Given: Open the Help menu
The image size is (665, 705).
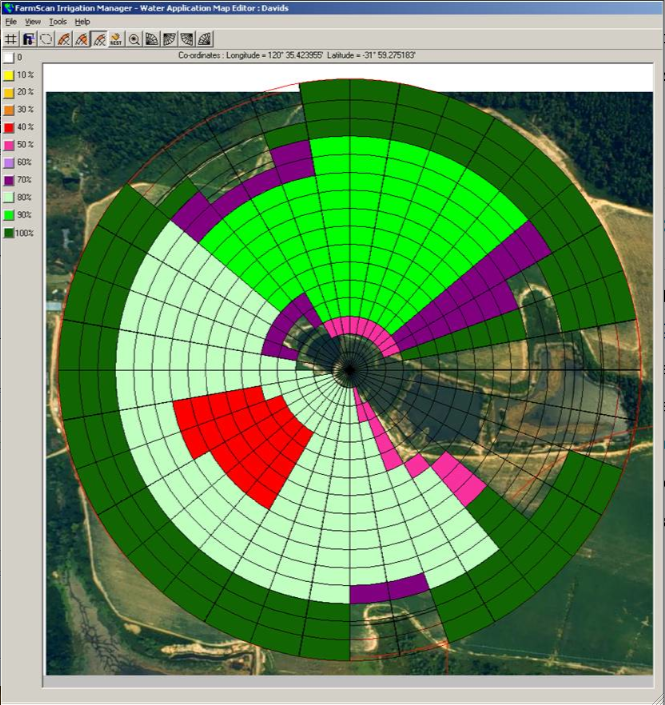Looking at the screenshot, I should point(82,21).
